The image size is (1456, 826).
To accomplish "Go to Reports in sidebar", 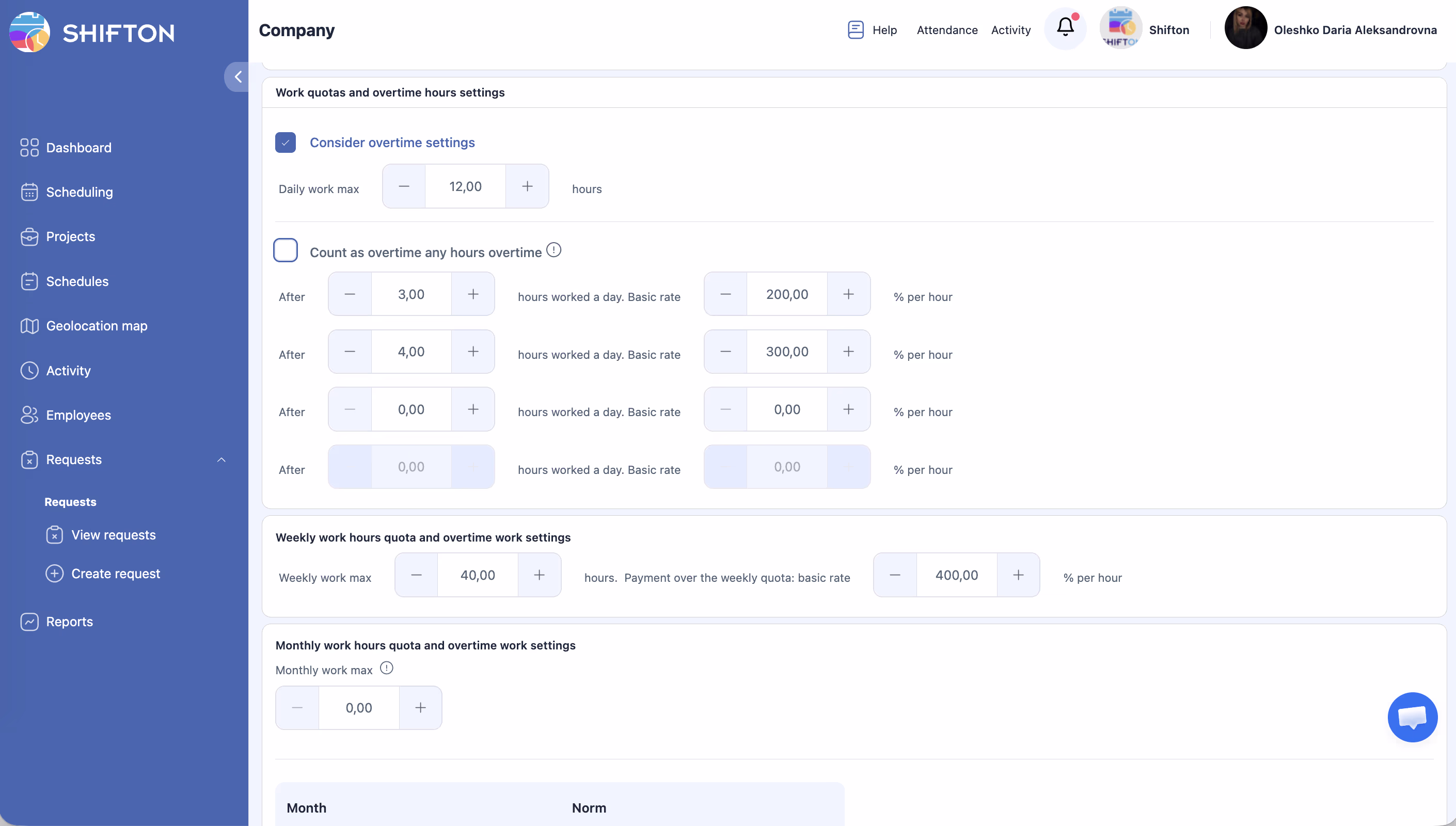I will 69,621.
